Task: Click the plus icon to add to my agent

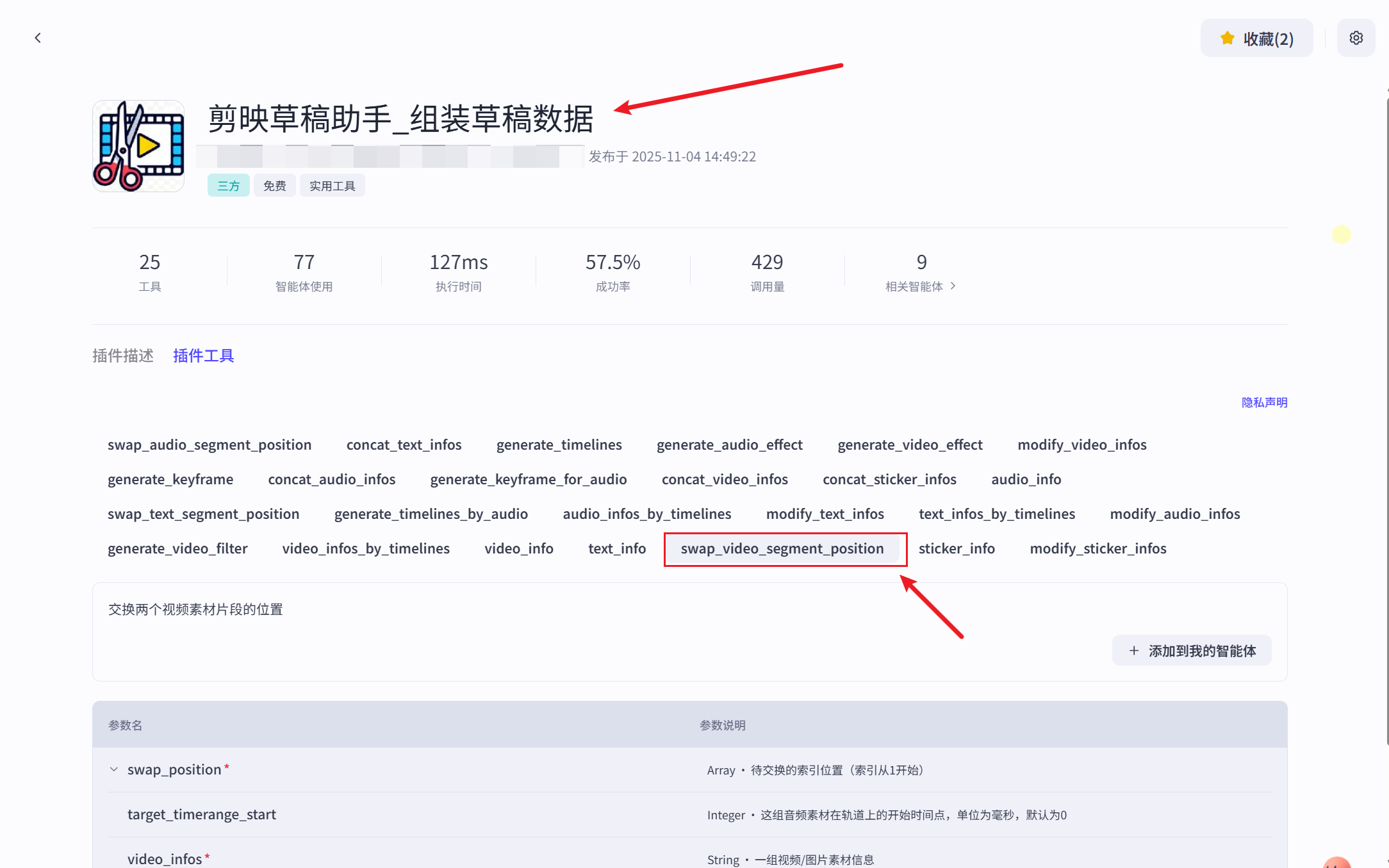Action: tap(1133, 651)
